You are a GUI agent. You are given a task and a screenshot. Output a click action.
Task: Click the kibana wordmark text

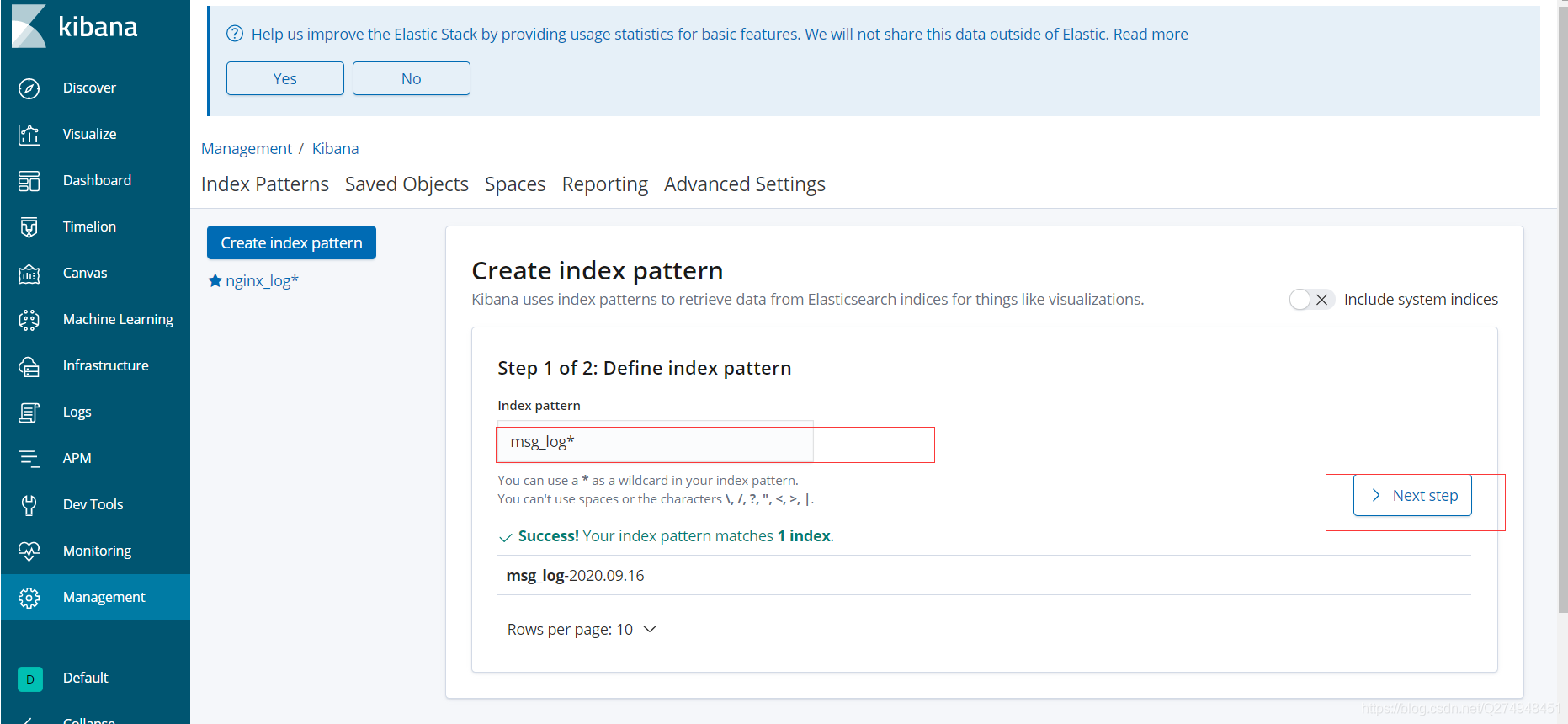(98, 27)
